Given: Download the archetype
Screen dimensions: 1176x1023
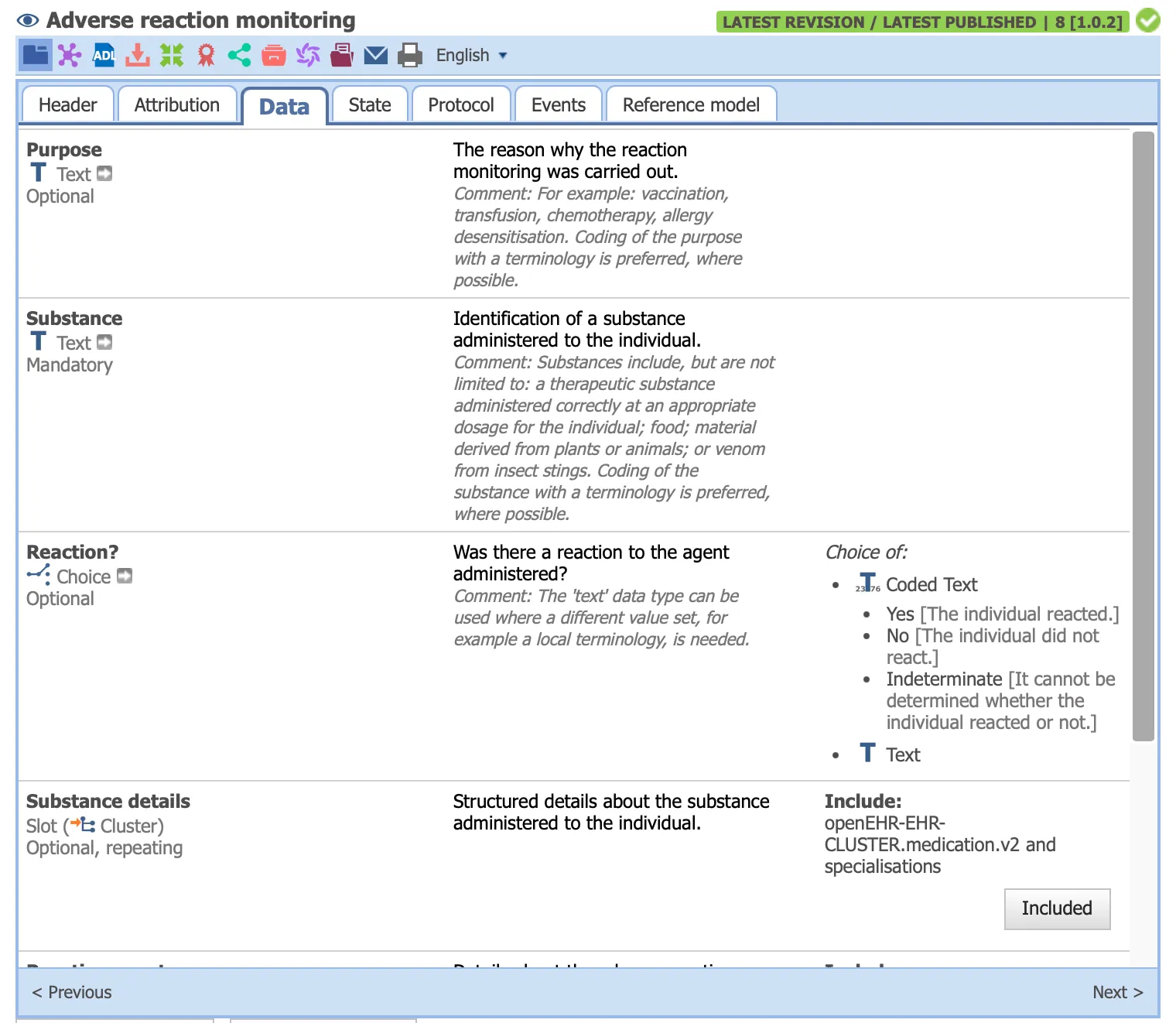Looking at the screenshot, I should coord(137,55).
